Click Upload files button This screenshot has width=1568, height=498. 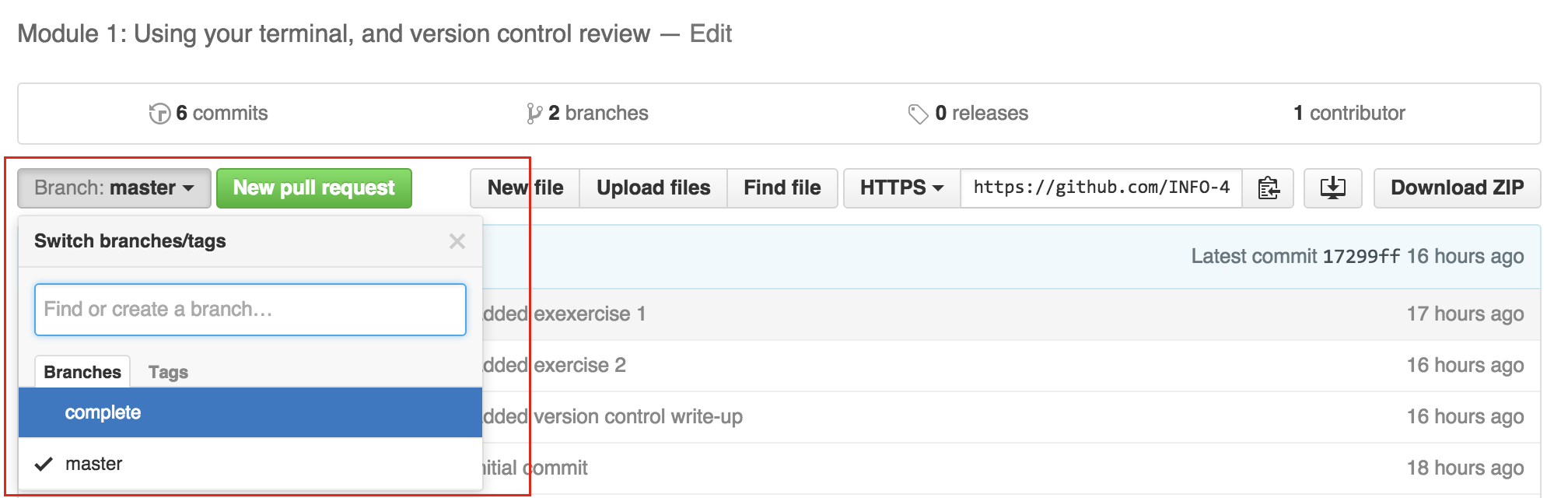(x=653, y=188)
